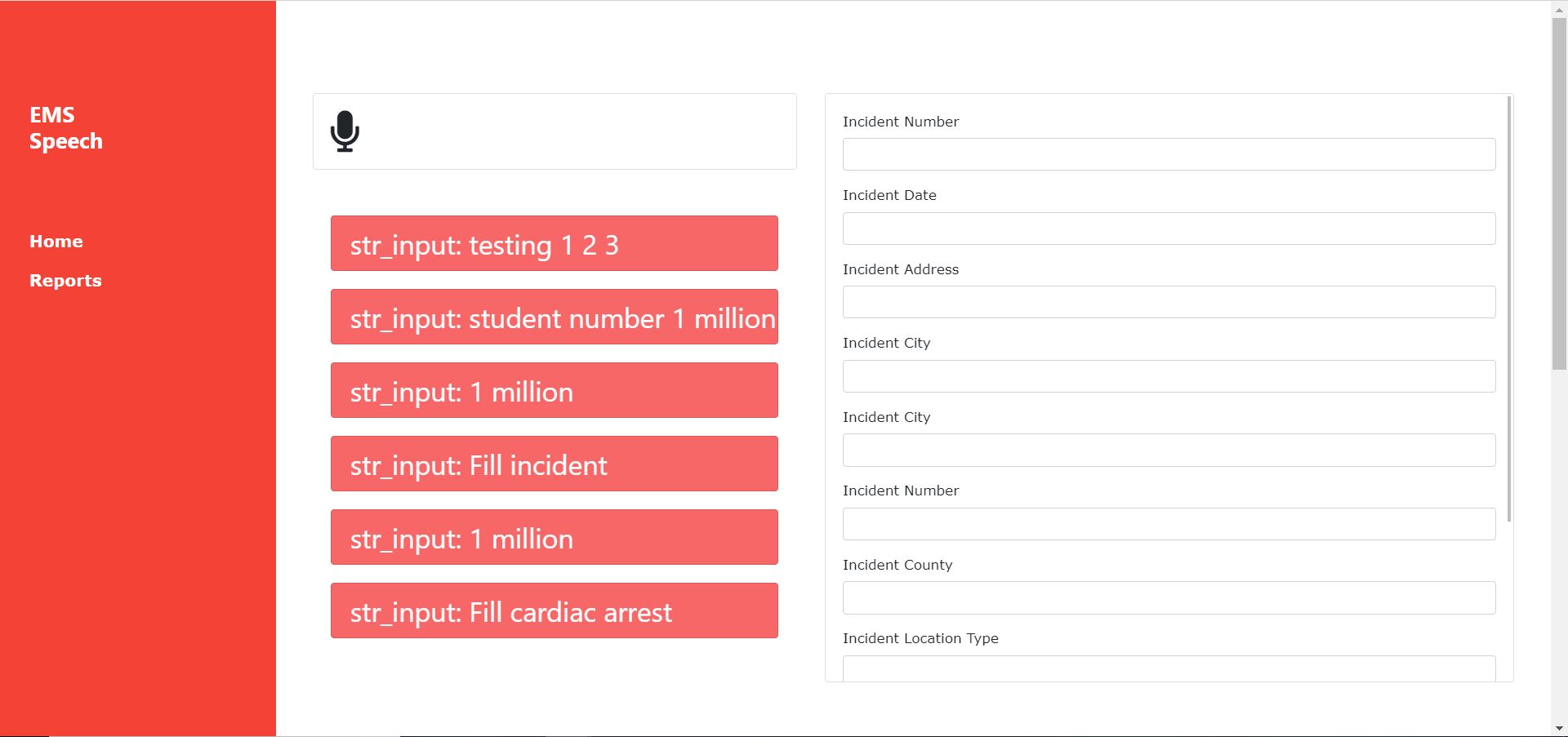Viewport: 1568px width, 737px height.
Task: Focus the second Incident Number field
Action: coord(1169,524)
